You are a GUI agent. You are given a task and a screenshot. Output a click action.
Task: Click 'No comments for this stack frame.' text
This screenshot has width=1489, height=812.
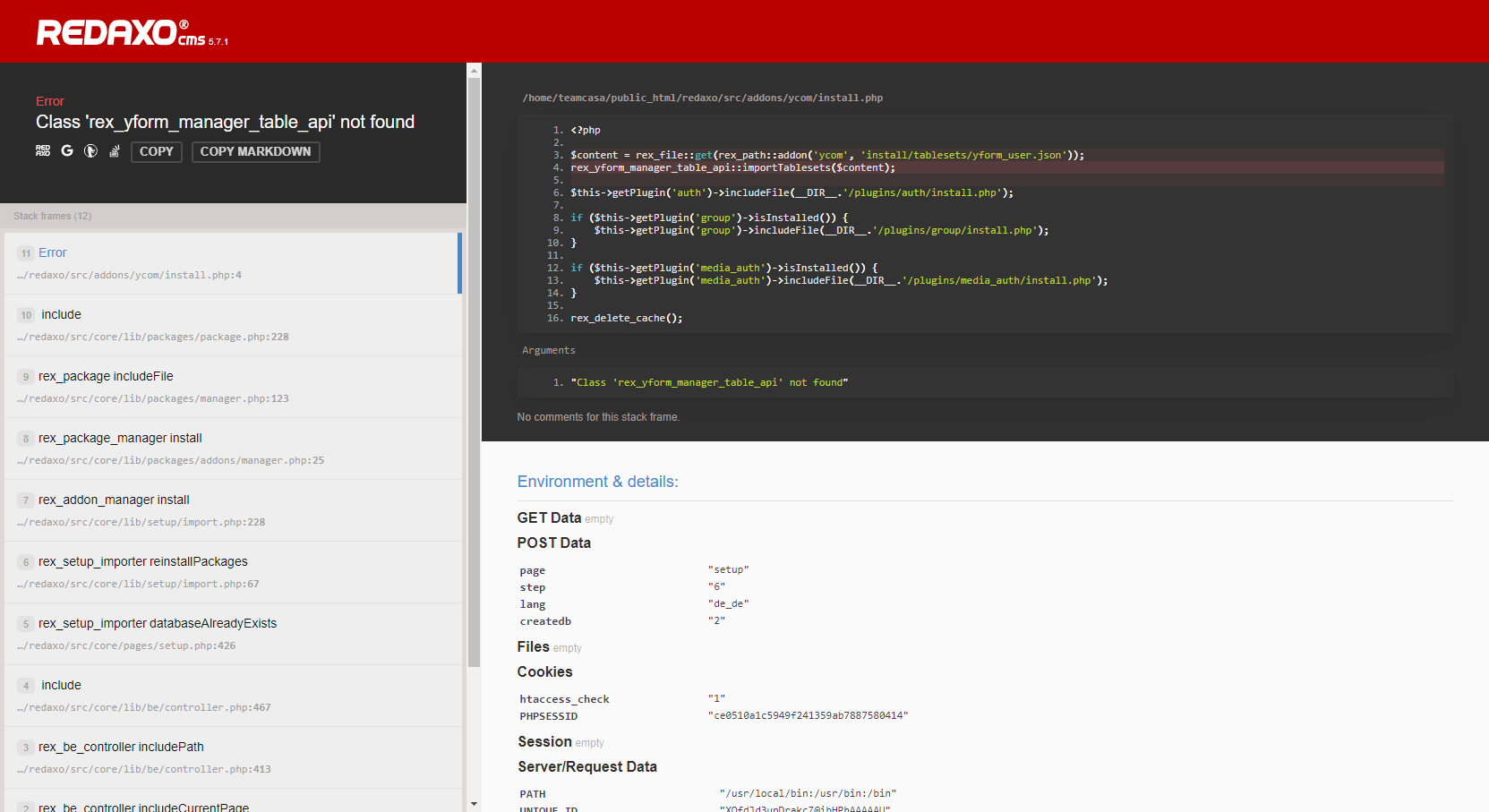coord(598,417)
